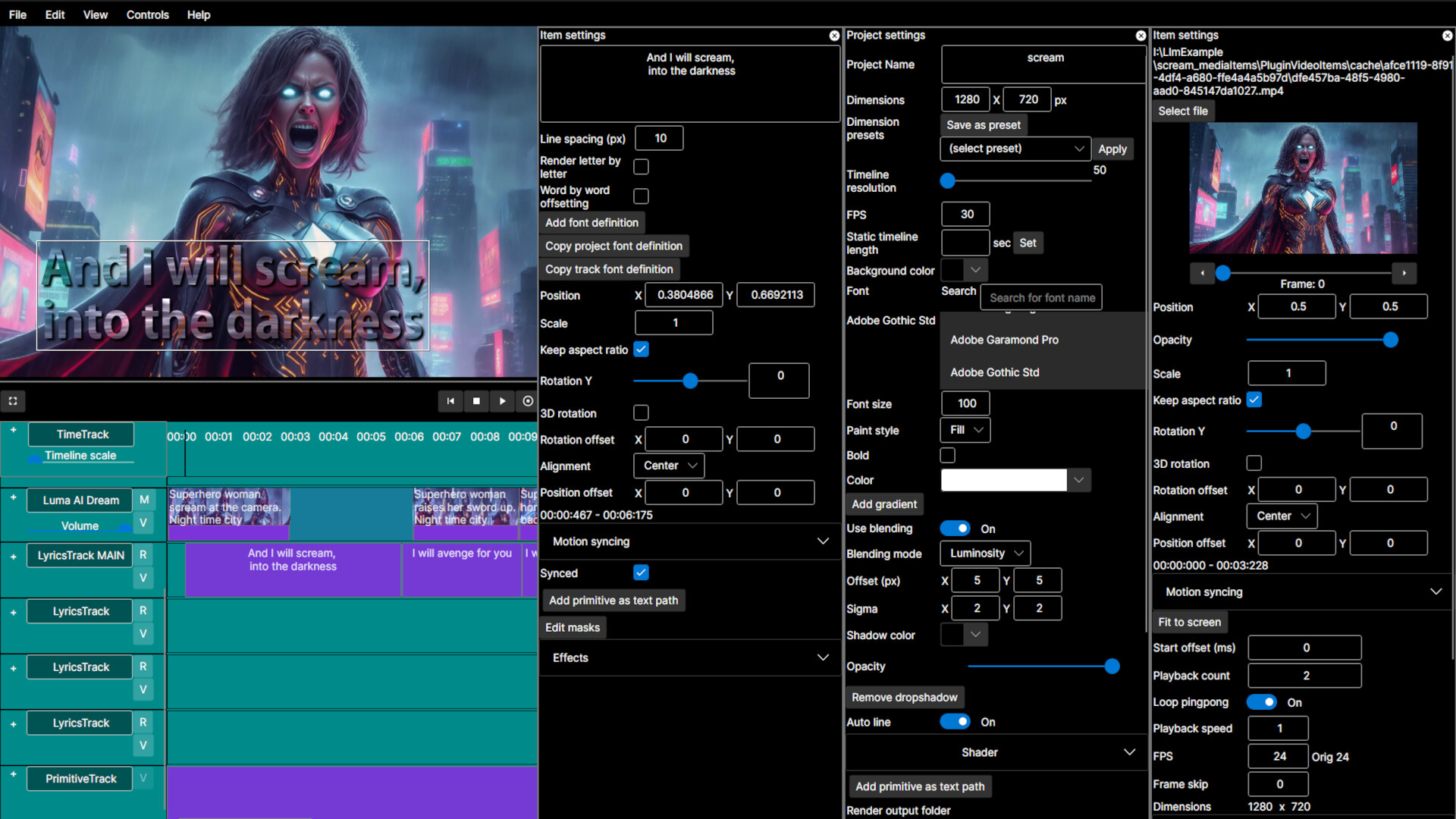Viewport: 1456px width, 819px height.
Task: Click the Add font definition button
Action: click(x=591, y=222)
